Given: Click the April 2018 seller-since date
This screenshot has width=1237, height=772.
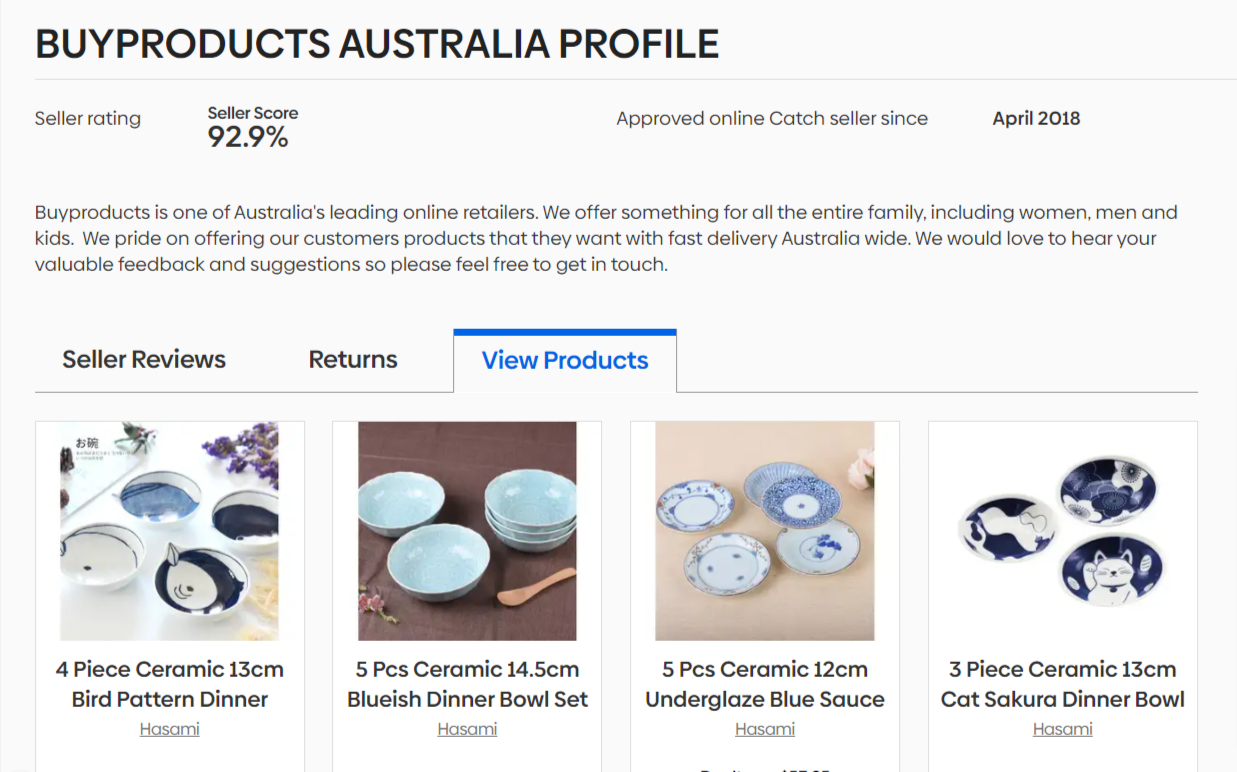Looking at the screenshot, I should [x=1036, y=118].
